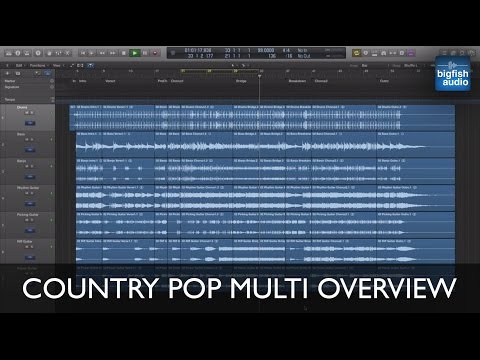Click the playhead handle in the ruler
The height and width of the screenshot is (360, 480).
tap(259, 76)
